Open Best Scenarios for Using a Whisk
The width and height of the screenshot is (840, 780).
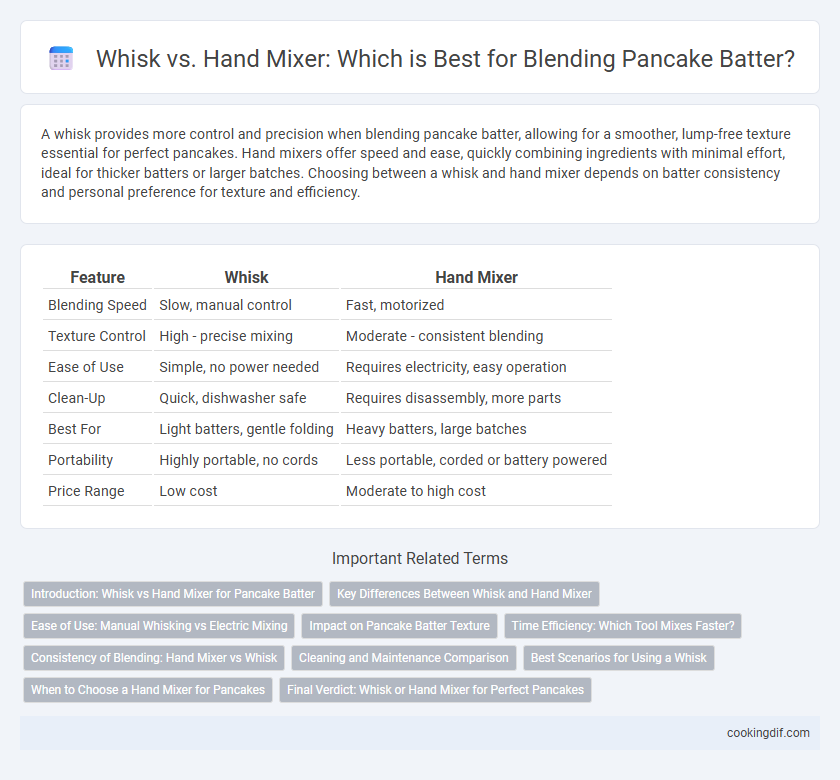(618, 658)
